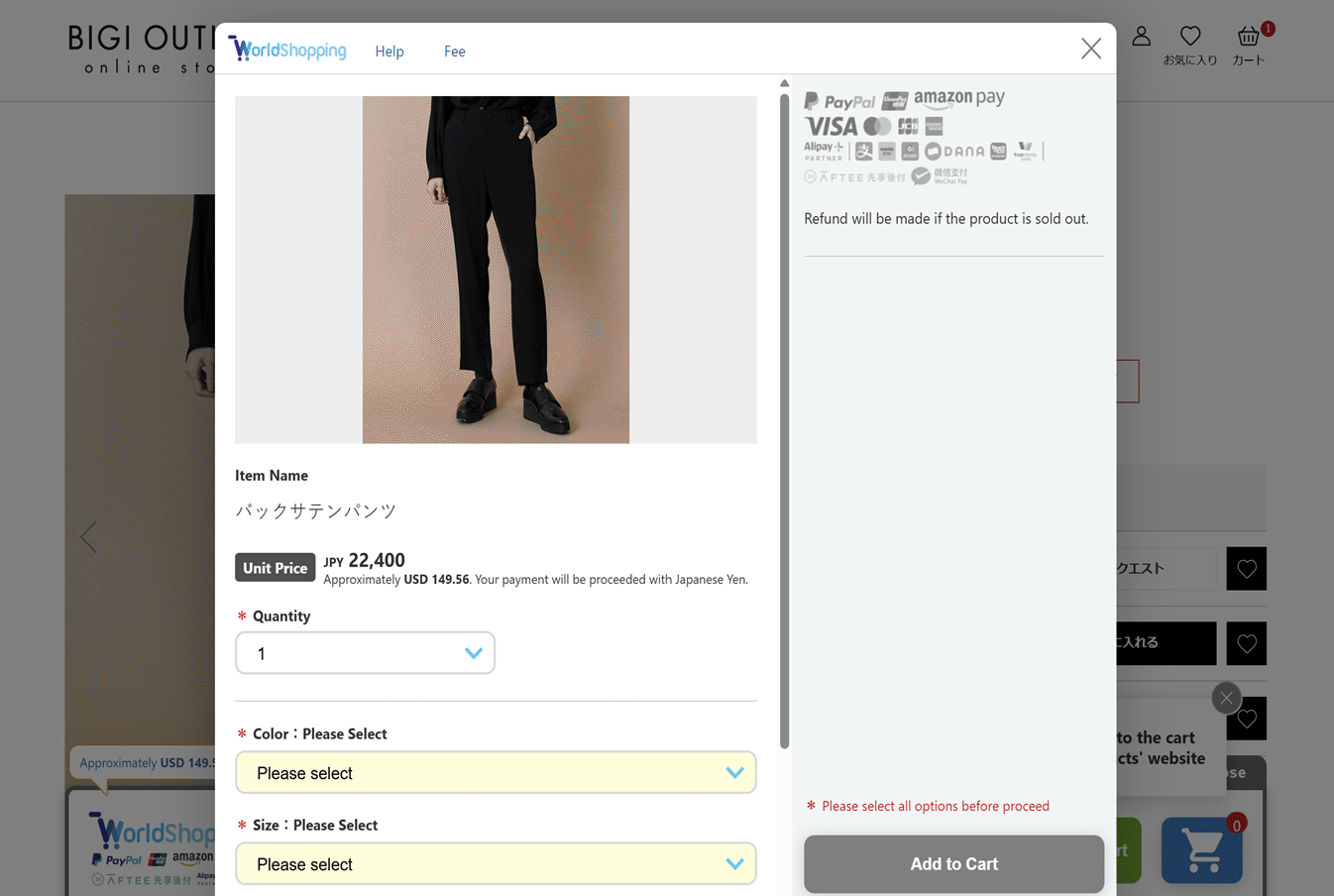This screenshot has width=1334, height=896.
Task: Click the blue floating cart icon
Action: 1201,850
